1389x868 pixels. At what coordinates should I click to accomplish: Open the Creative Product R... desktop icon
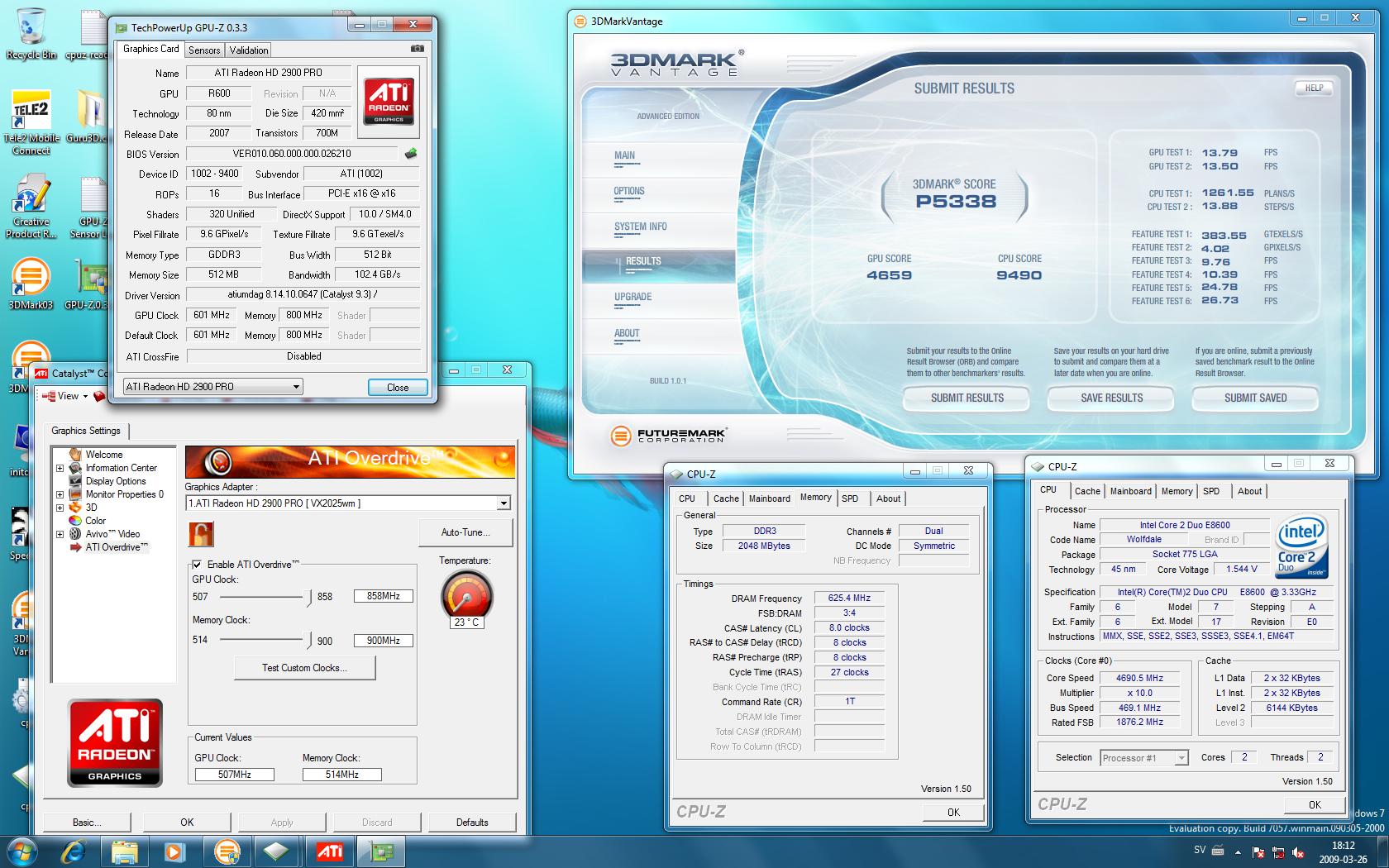click(x=31, y=207)
